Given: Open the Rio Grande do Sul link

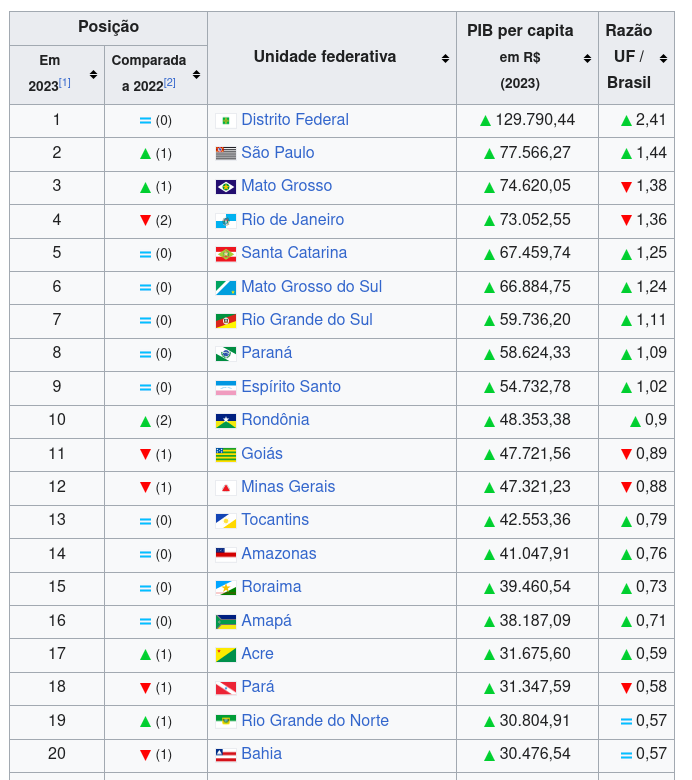Looking at the screenshot, I should click(x=307, y=319).
